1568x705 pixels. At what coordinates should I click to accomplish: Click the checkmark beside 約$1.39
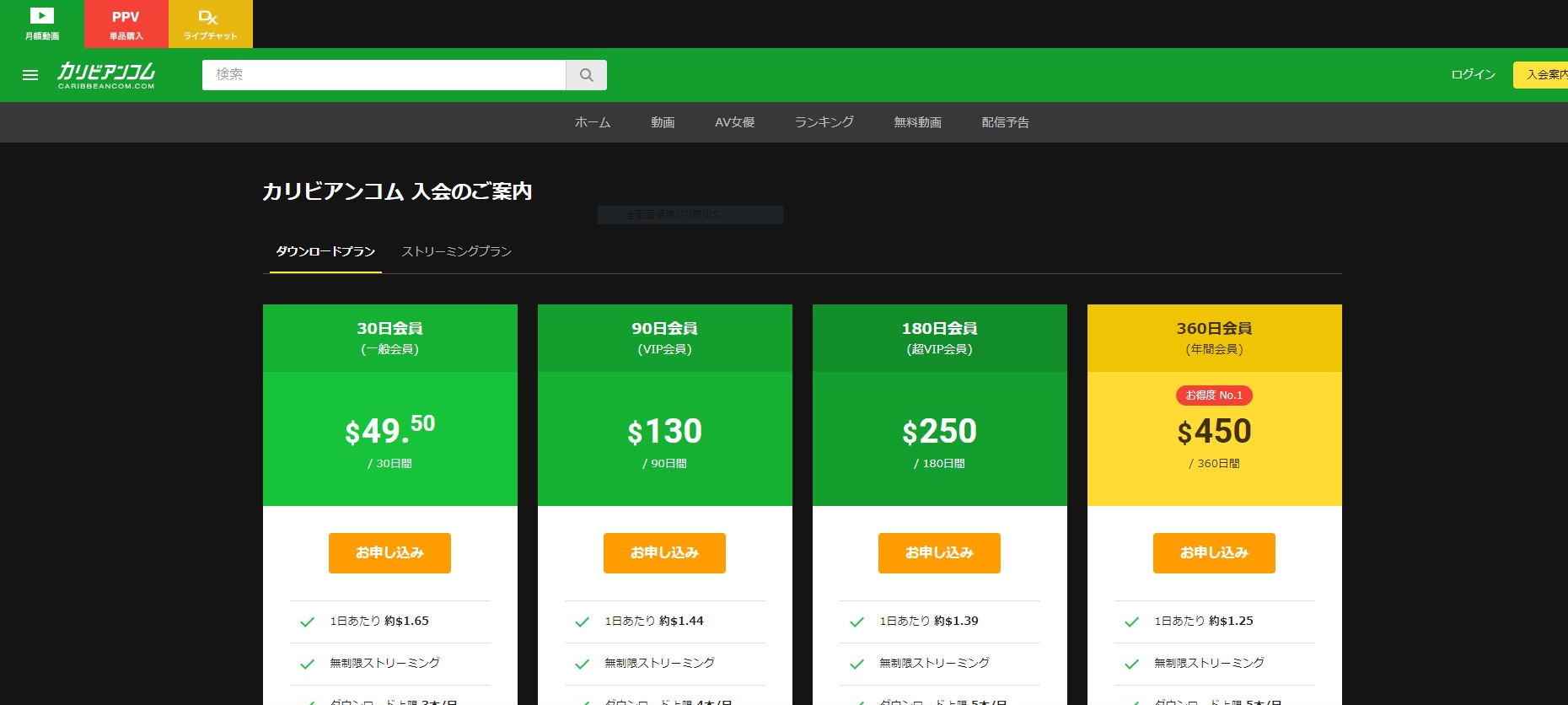pos(856,622)
